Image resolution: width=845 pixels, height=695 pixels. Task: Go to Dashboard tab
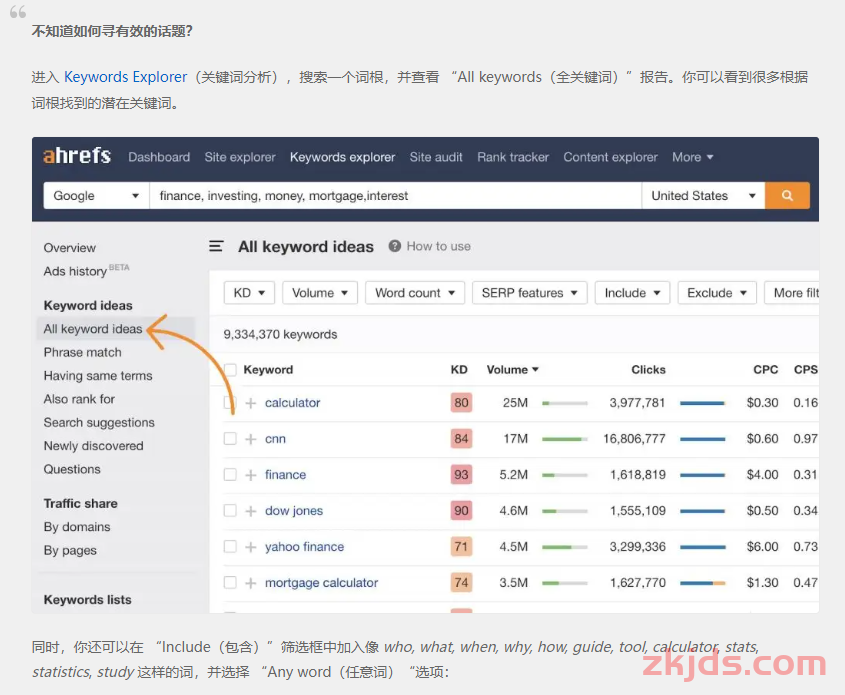[159, 157]
